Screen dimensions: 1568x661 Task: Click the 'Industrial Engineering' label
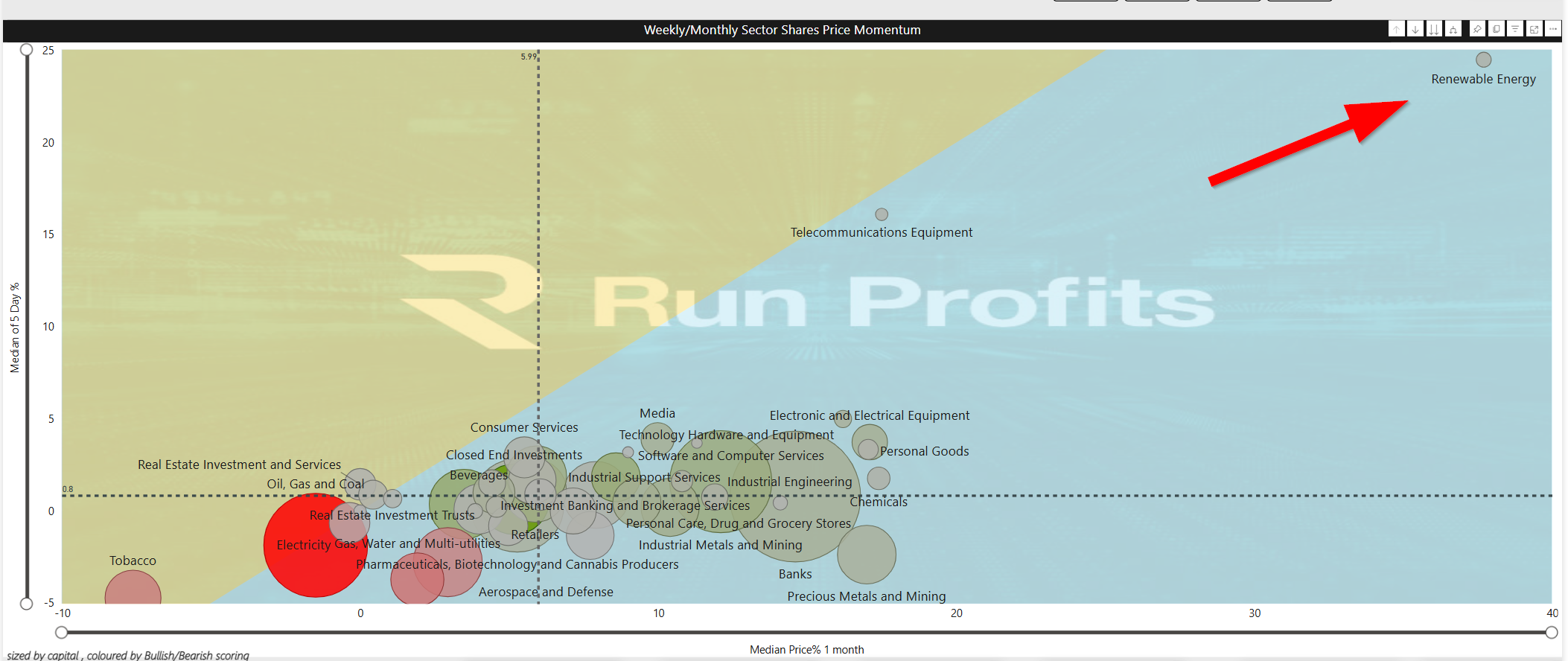point(790,482)
